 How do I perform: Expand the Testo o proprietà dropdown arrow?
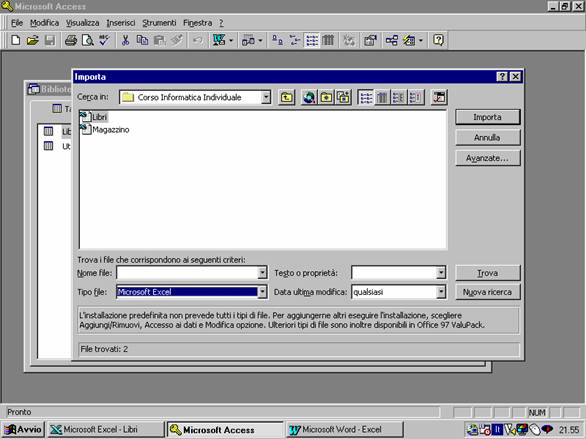pos(441,273)
